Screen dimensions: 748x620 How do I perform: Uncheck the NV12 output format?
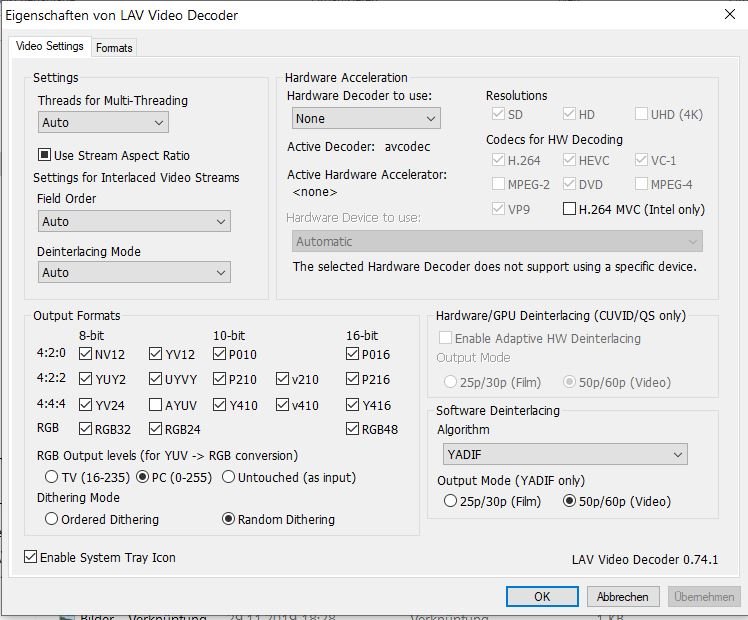click(85, 354)
